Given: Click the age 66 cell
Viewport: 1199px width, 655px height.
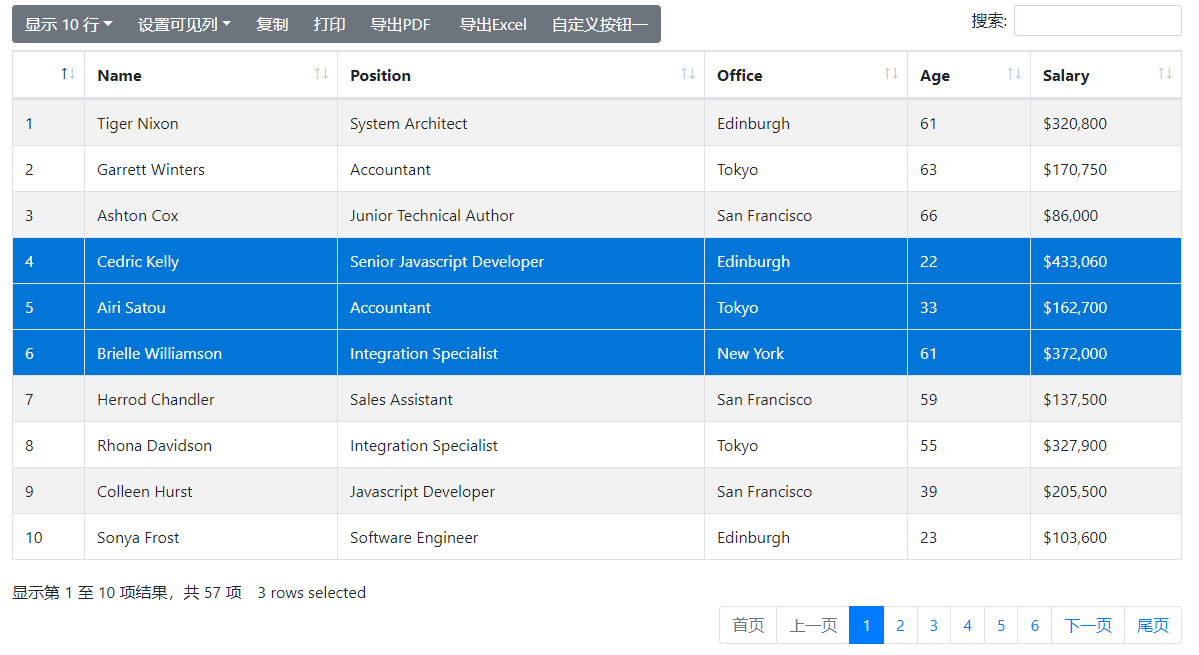Looking at the screenshot, I should pyautogui.click(x=969, y=215).
